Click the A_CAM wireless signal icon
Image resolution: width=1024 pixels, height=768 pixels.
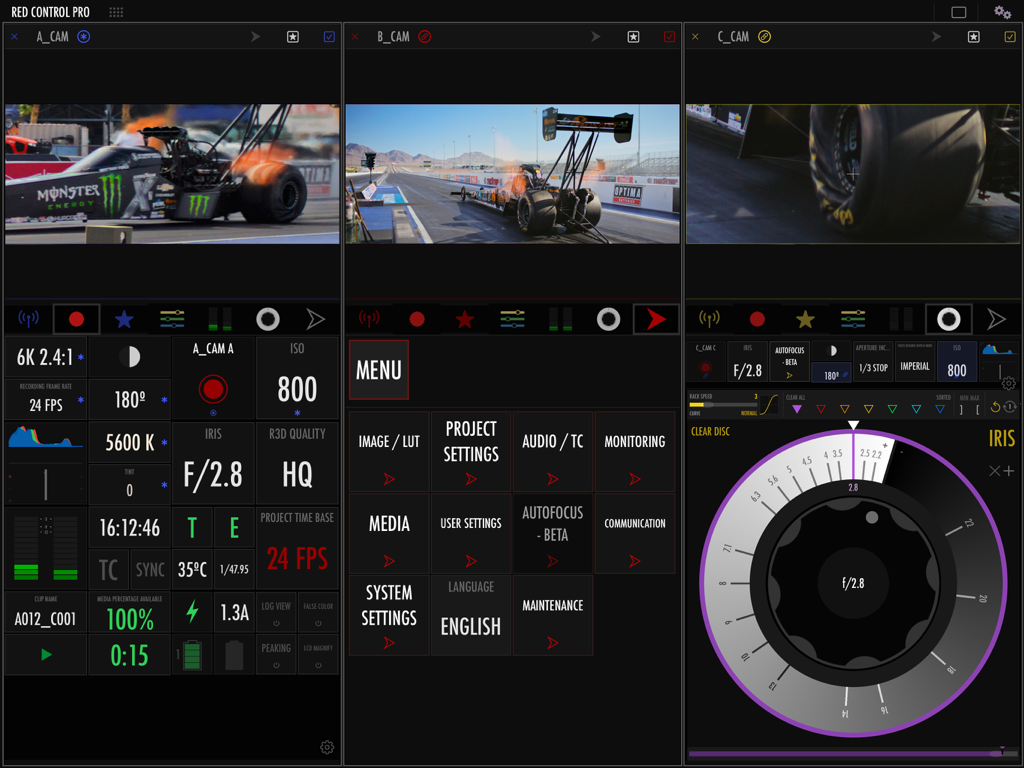click(28, 319)
